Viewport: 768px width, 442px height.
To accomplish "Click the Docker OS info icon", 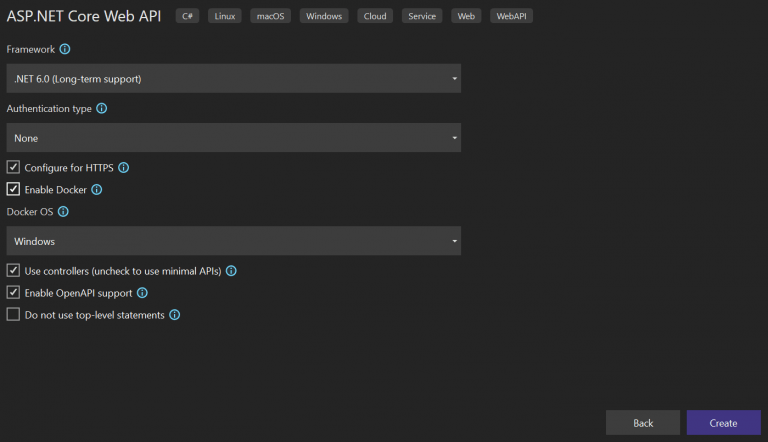I will 63,212.
